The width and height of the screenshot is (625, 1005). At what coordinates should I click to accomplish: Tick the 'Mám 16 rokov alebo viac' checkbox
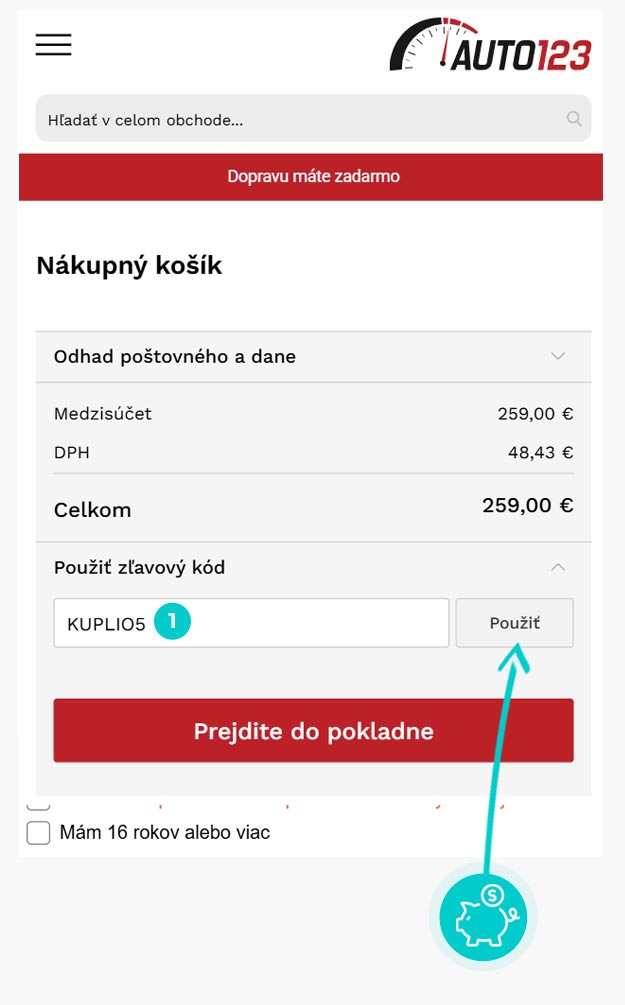click(38, 832)
